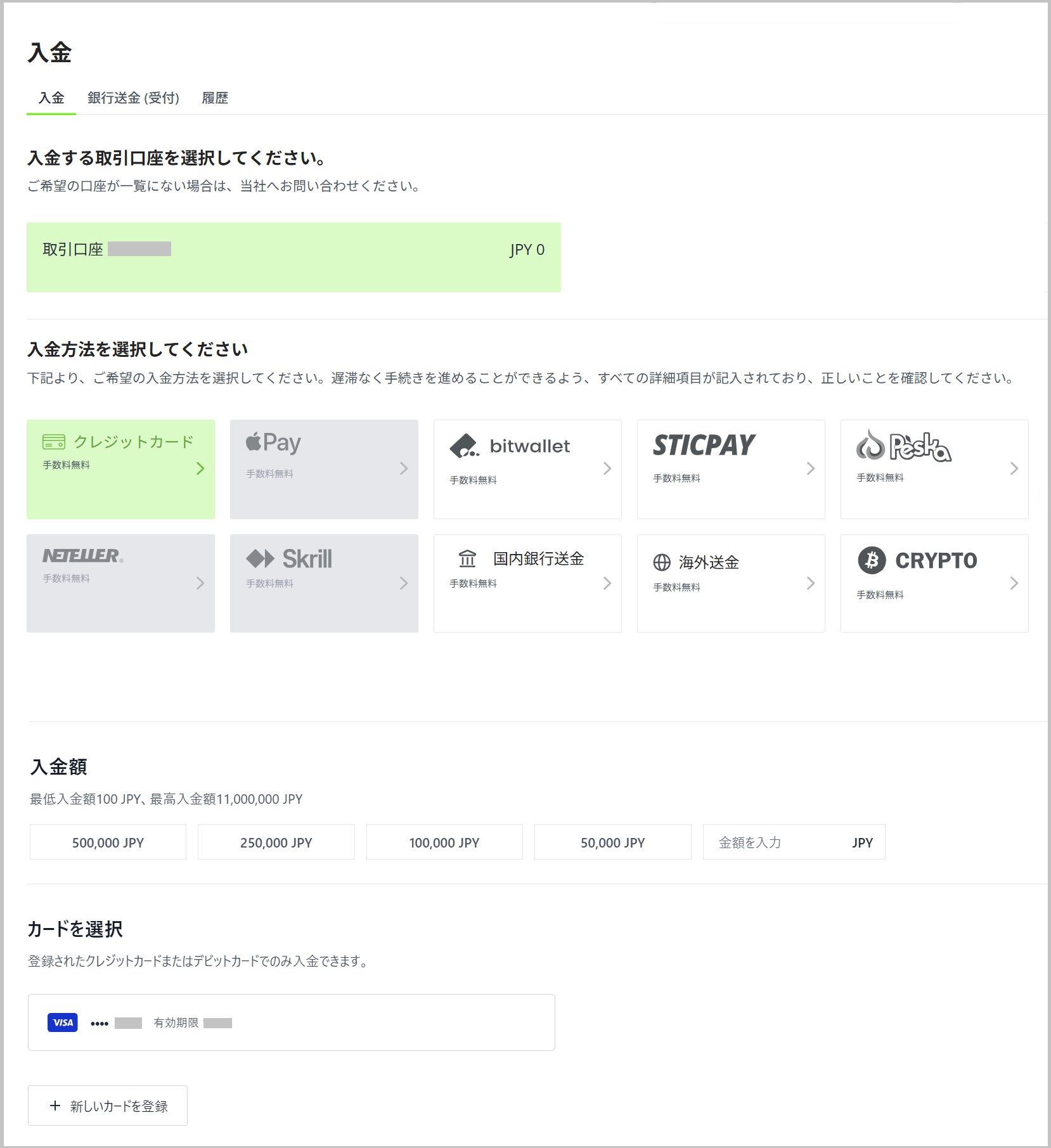Viewport: 1051px width, 1148px height.
Task: Click 新しいカードを登録 to add card
Action: (108, 1106)
